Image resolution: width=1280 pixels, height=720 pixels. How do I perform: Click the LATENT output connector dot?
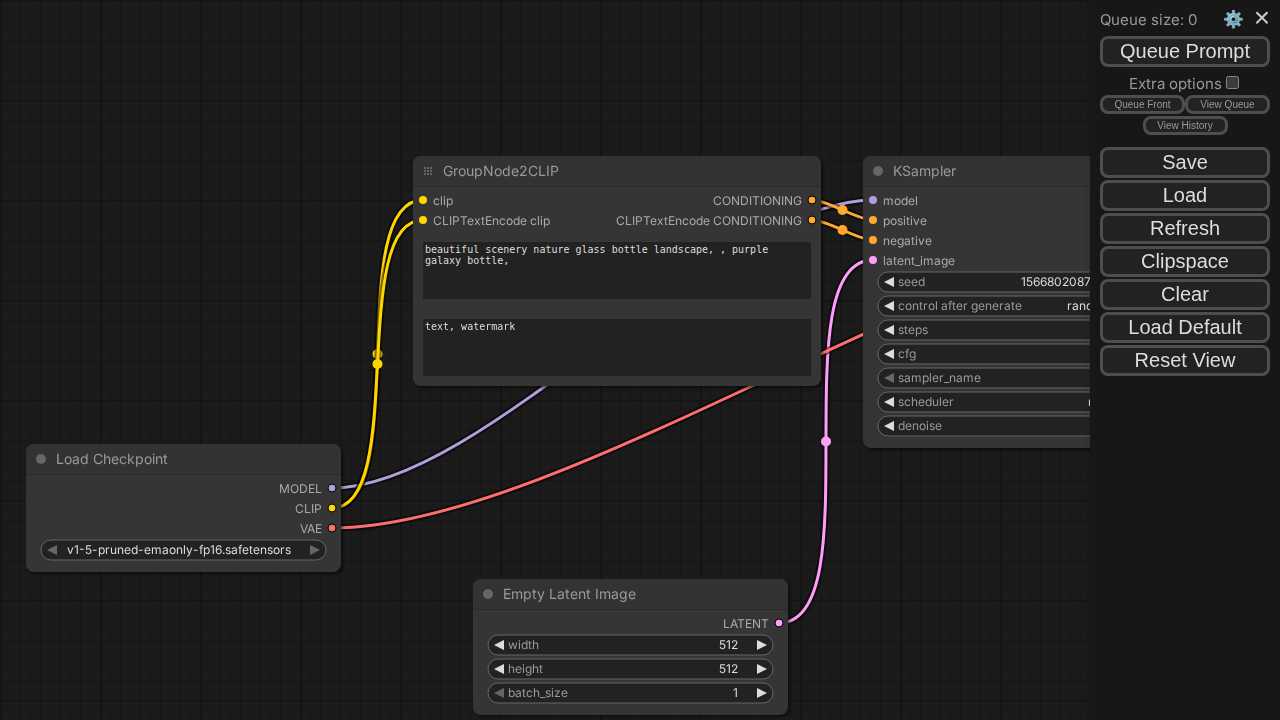coord(779,623)
